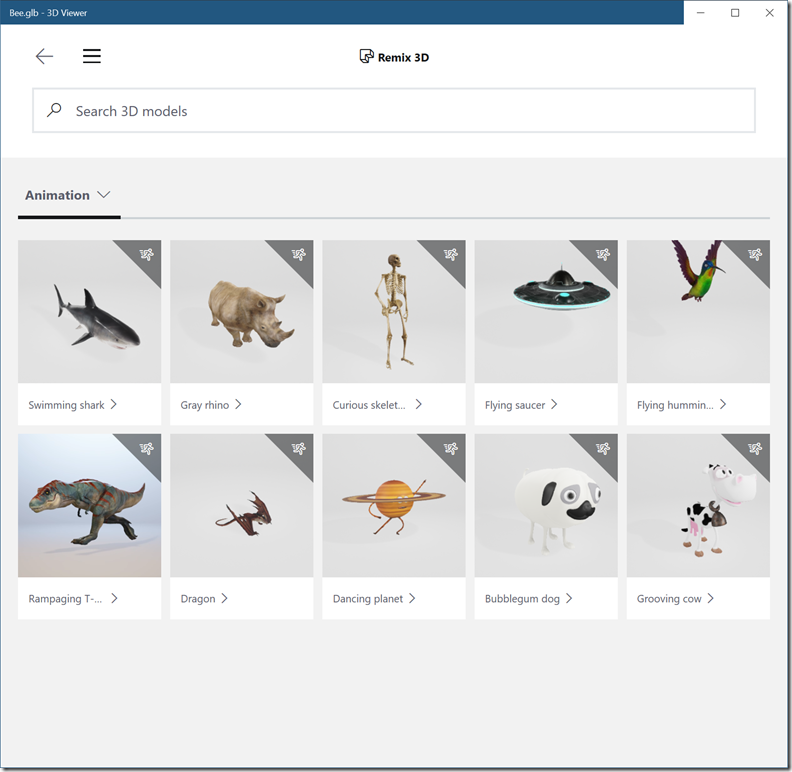
Task: Maximize the 3D Viewer window
Action: 735,13
